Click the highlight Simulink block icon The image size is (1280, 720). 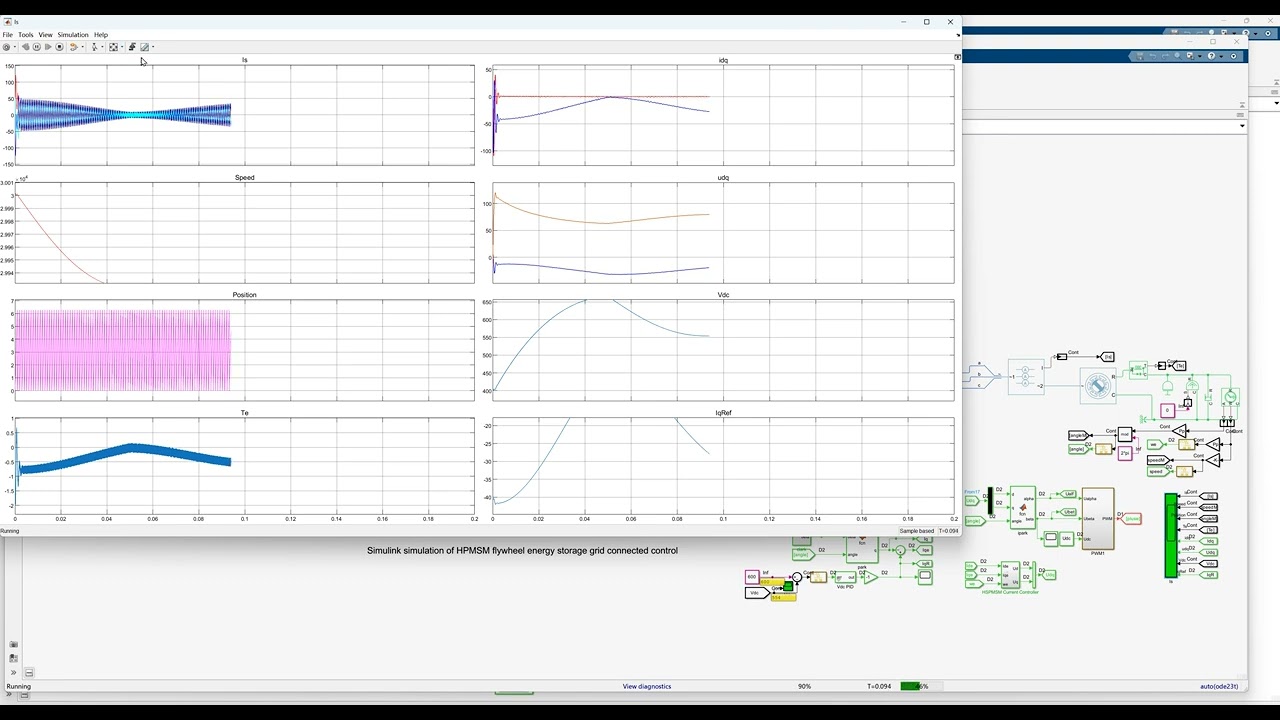coord(74,47)
